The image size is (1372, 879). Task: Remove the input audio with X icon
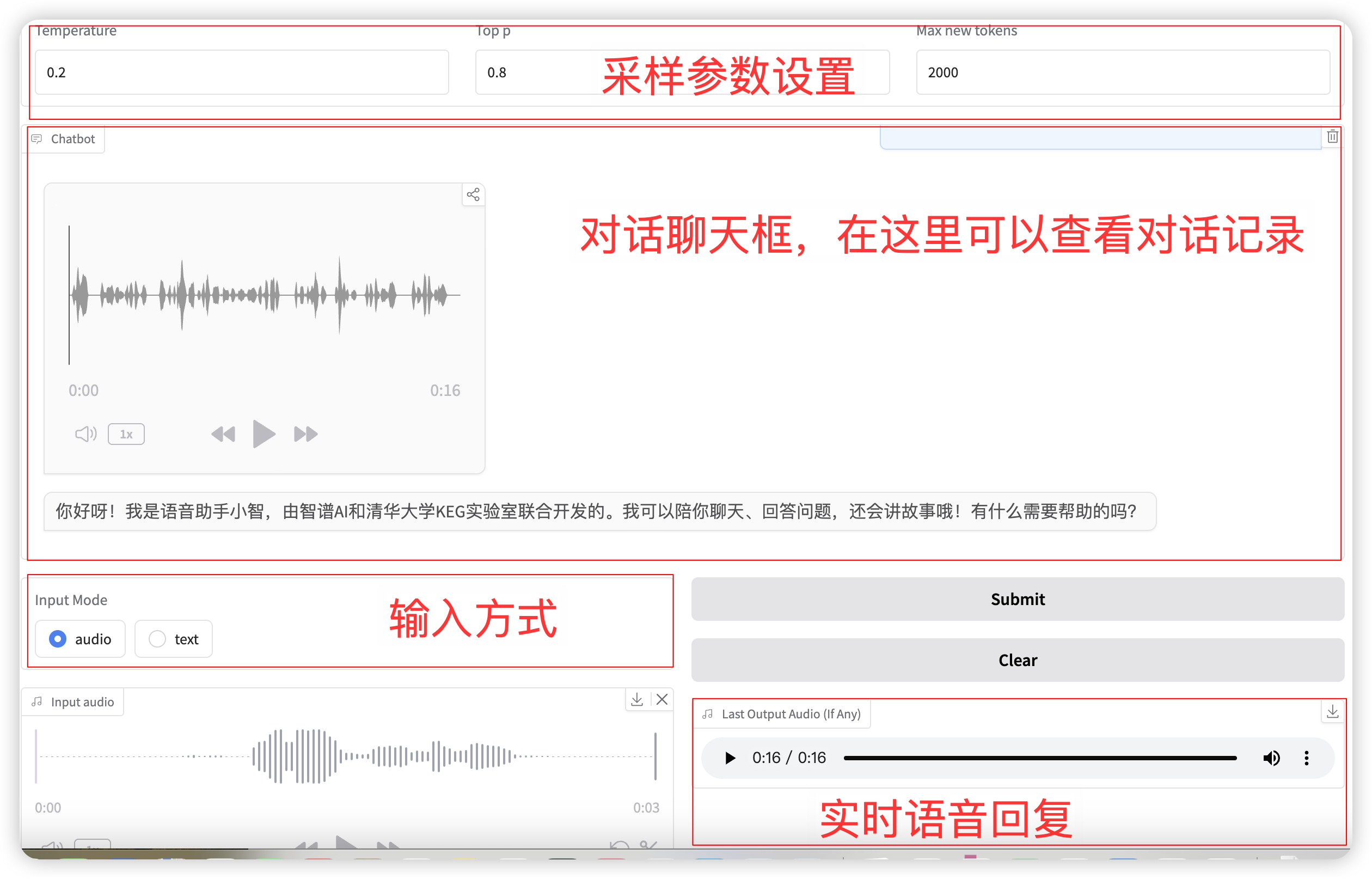click(661, 699)
